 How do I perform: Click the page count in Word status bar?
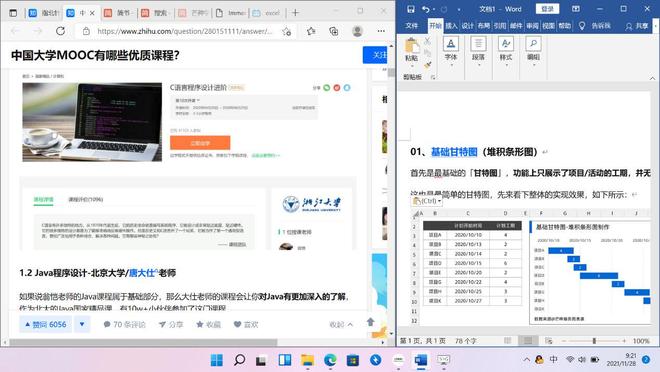tap(423, 341)
